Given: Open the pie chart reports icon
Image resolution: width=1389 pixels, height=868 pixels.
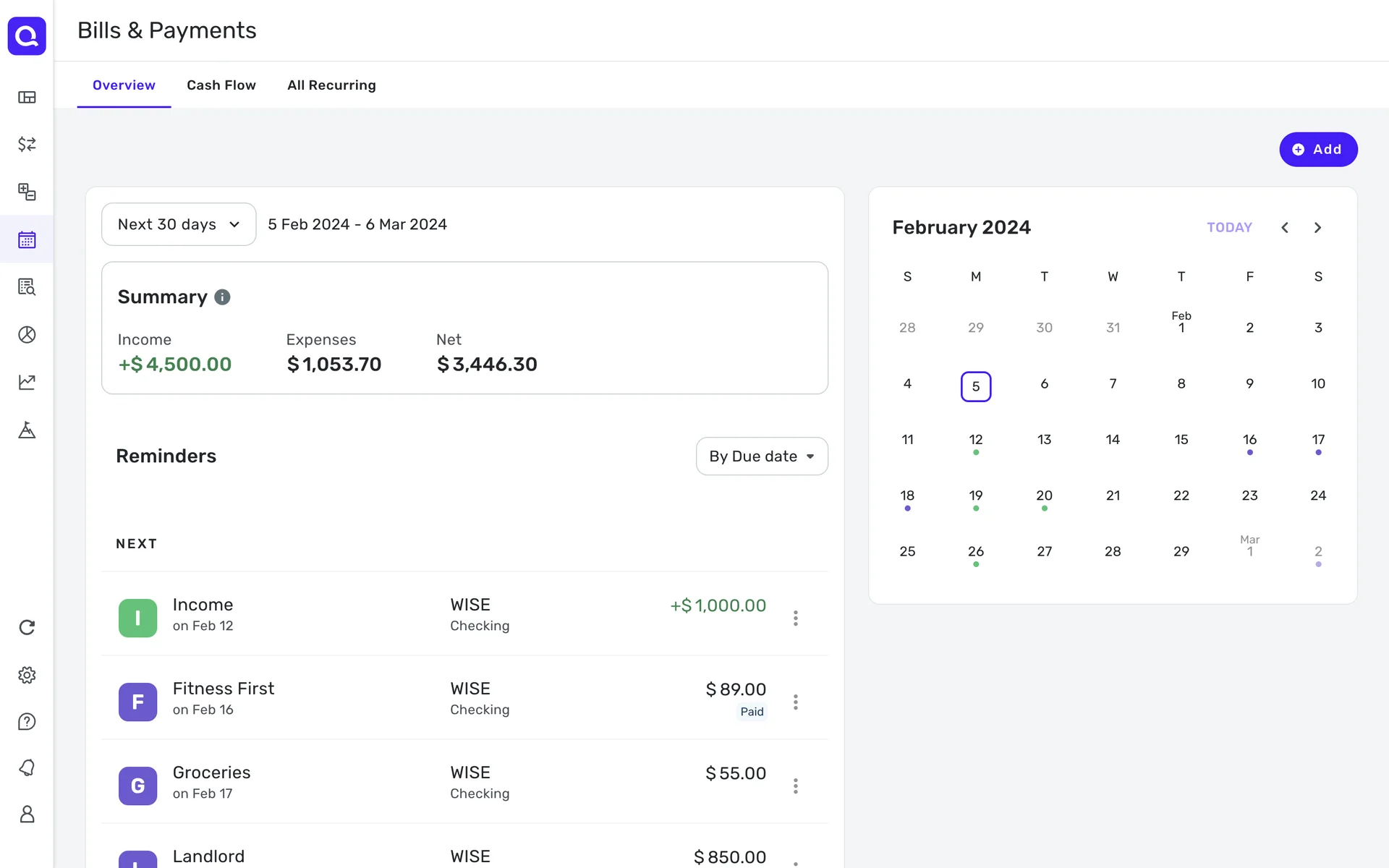Looking at the screenshot, I should [x=27, y=335].
